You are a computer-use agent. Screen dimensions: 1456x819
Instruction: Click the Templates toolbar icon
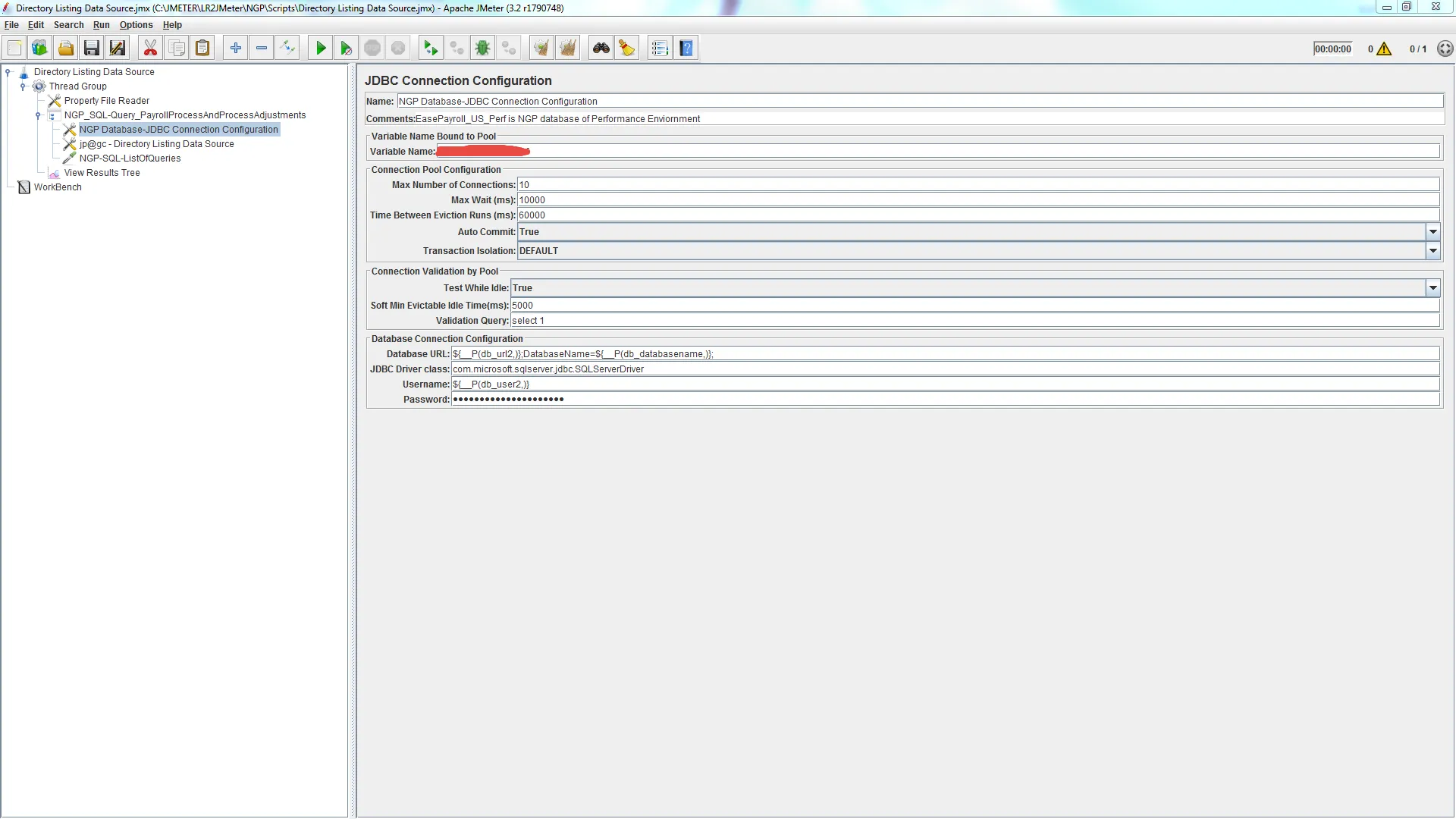[x=39, y=49]
